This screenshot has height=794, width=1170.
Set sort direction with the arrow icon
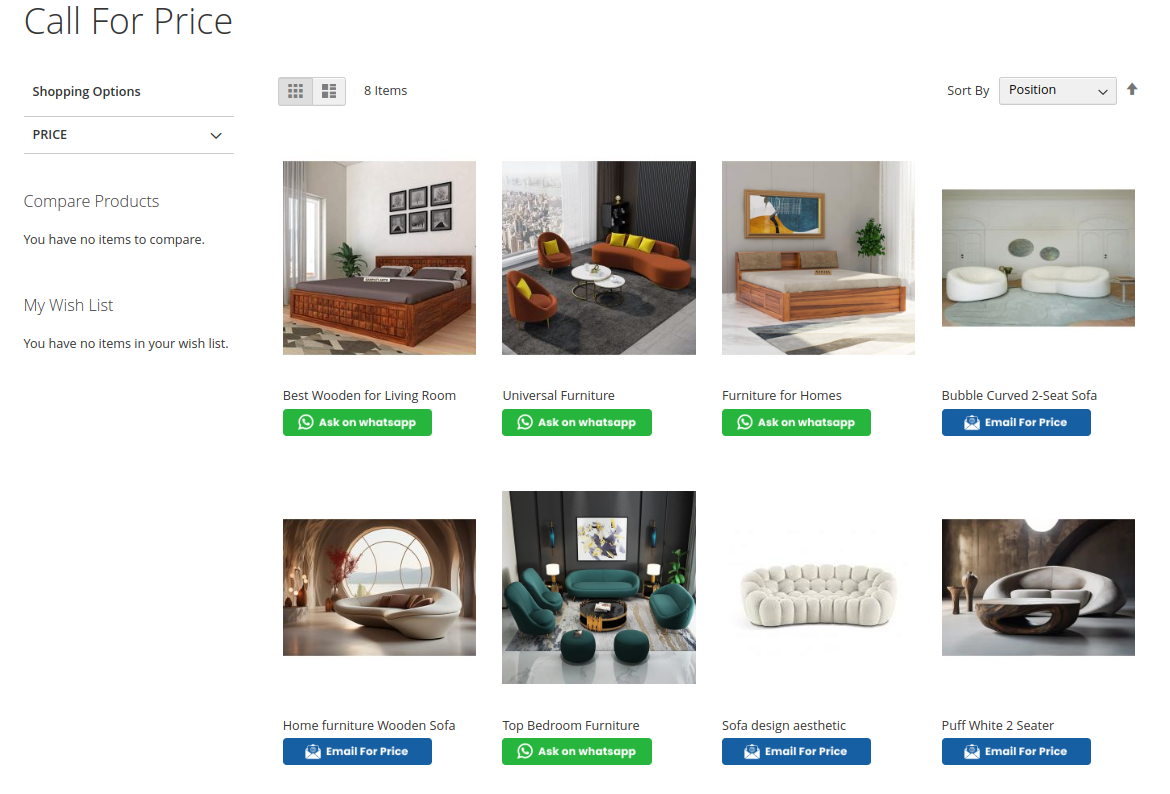tap(1132, 90)
